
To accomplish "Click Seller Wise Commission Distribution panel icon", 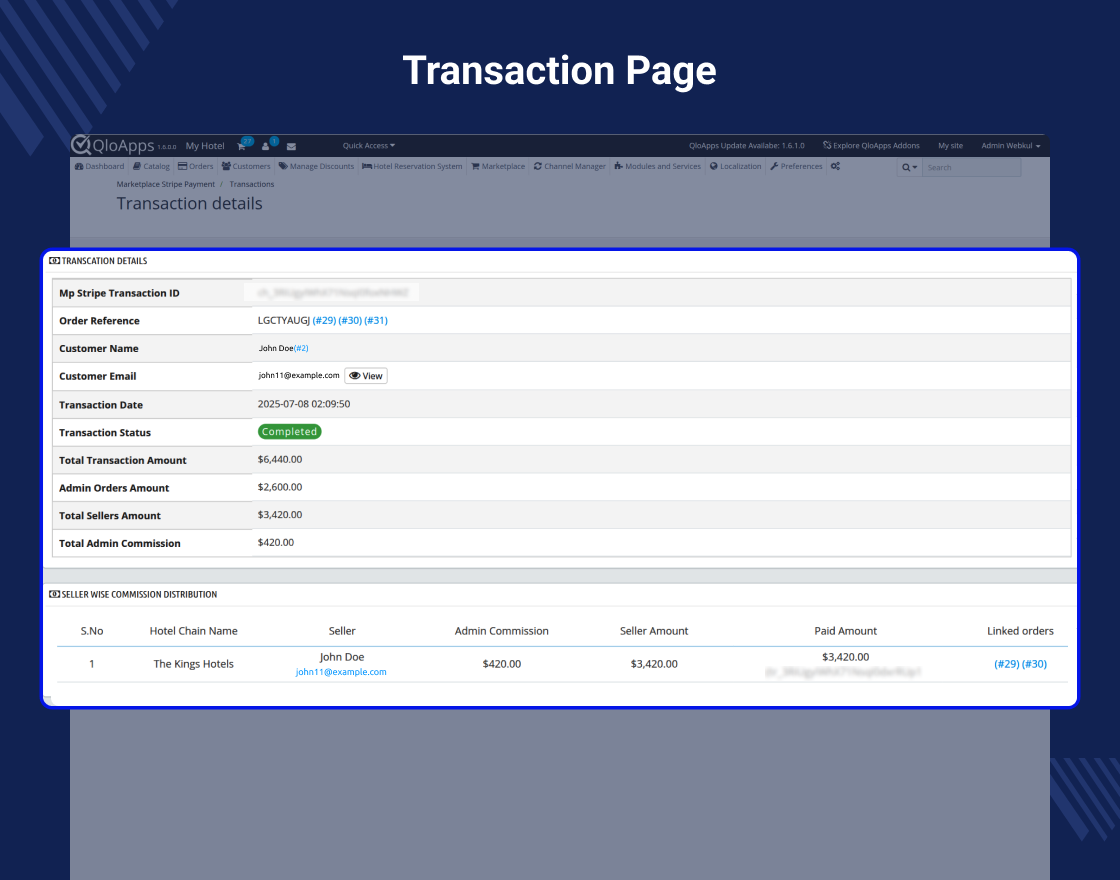I will pyautogui.click(x=54, y=594).
